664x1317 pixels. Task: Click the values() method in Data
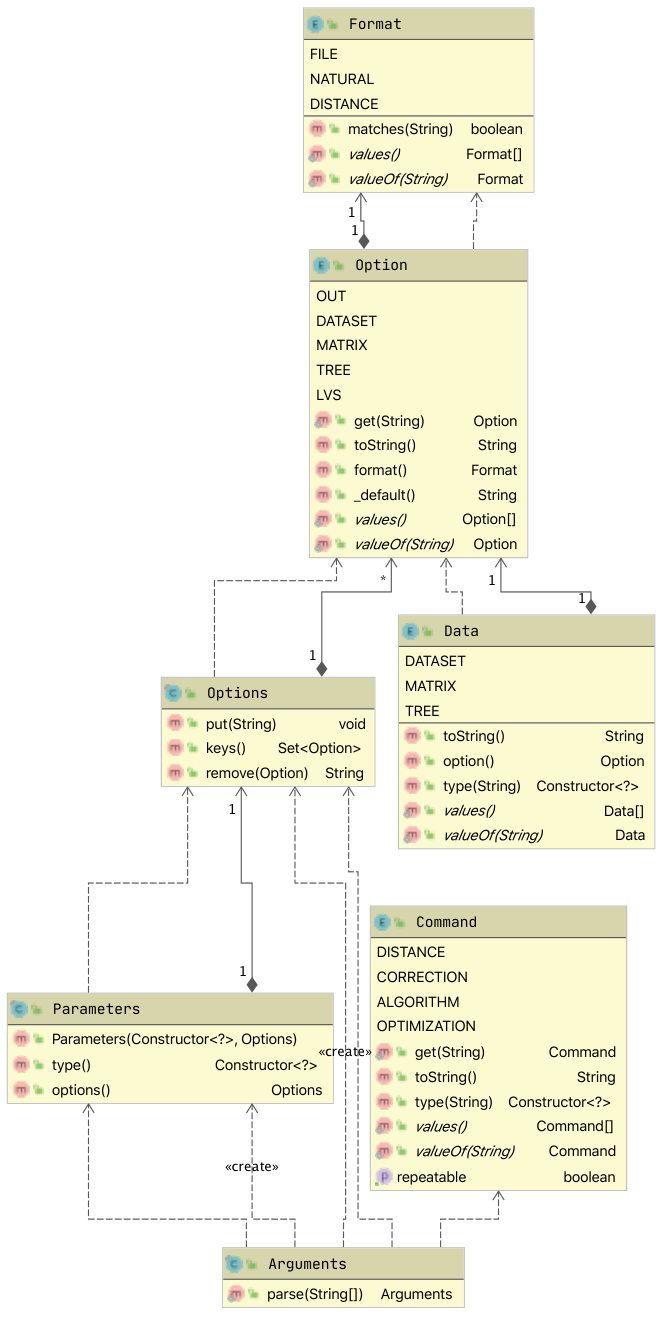coord(469,811)
